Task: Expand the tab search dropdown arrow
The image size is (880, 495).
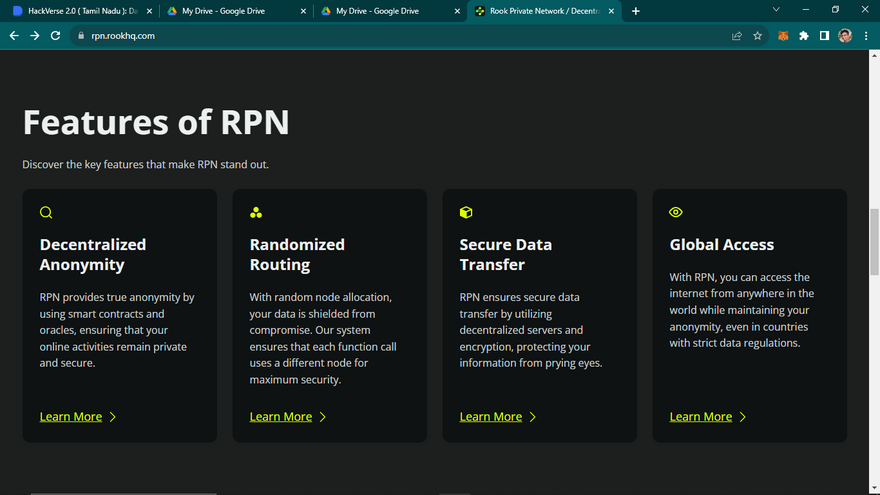Action: (778, 10)
